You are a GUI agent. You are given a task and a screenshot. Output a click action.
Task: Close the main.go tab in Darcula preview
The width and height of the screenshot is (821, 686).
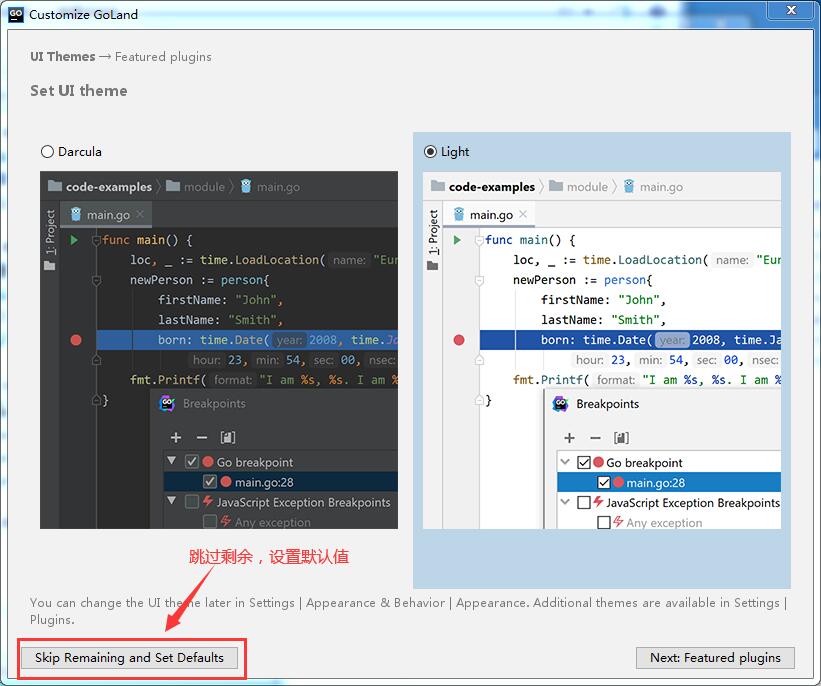click(x=140, y=214)
